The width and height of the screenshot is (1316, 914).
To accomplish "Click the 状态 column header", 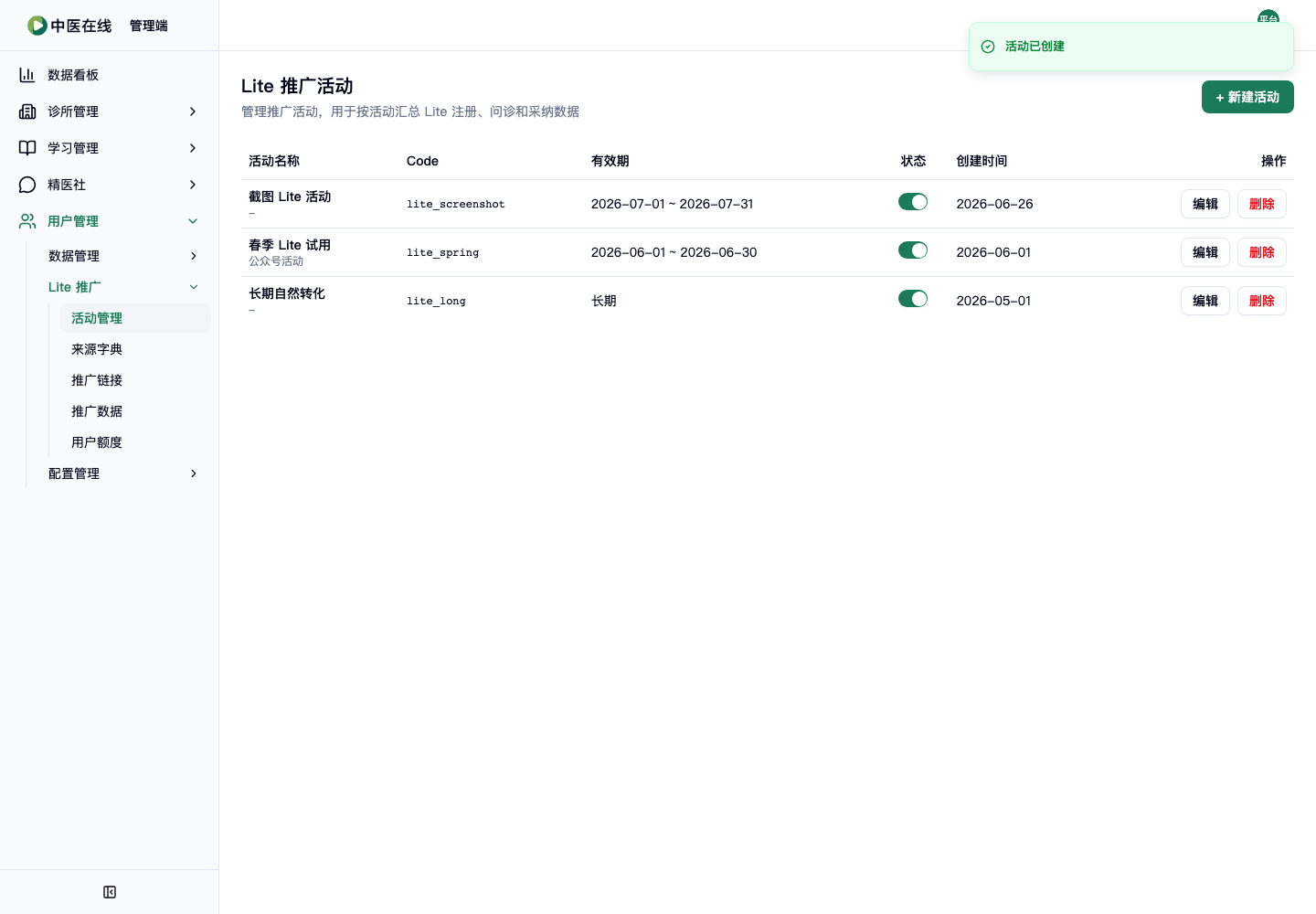I will 913,161.
